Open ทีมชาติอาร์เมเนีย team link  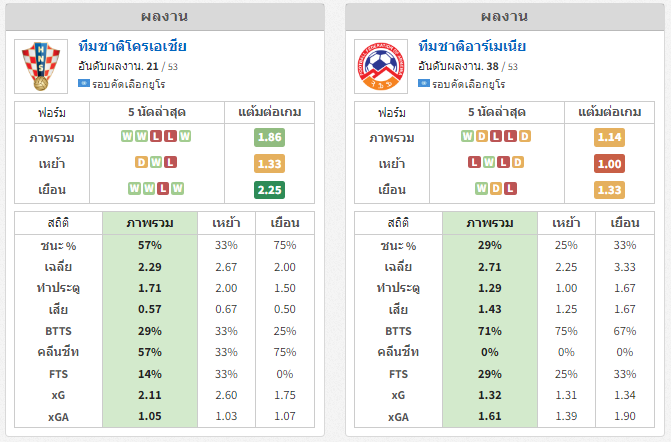pyautogui.click(x=472, y=46)
